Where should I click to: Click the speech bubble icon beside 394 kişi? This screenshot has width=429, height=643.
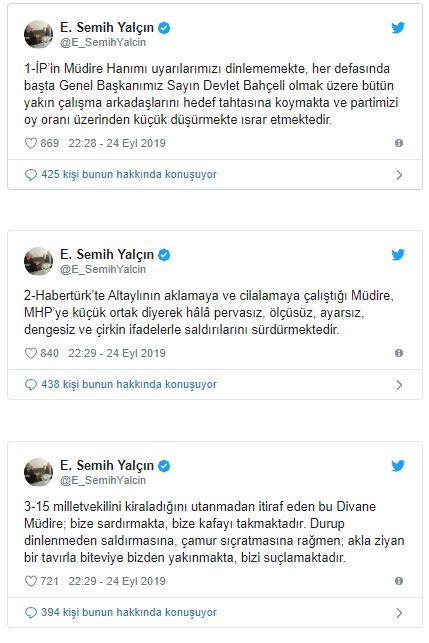click(x=31, y=613)
